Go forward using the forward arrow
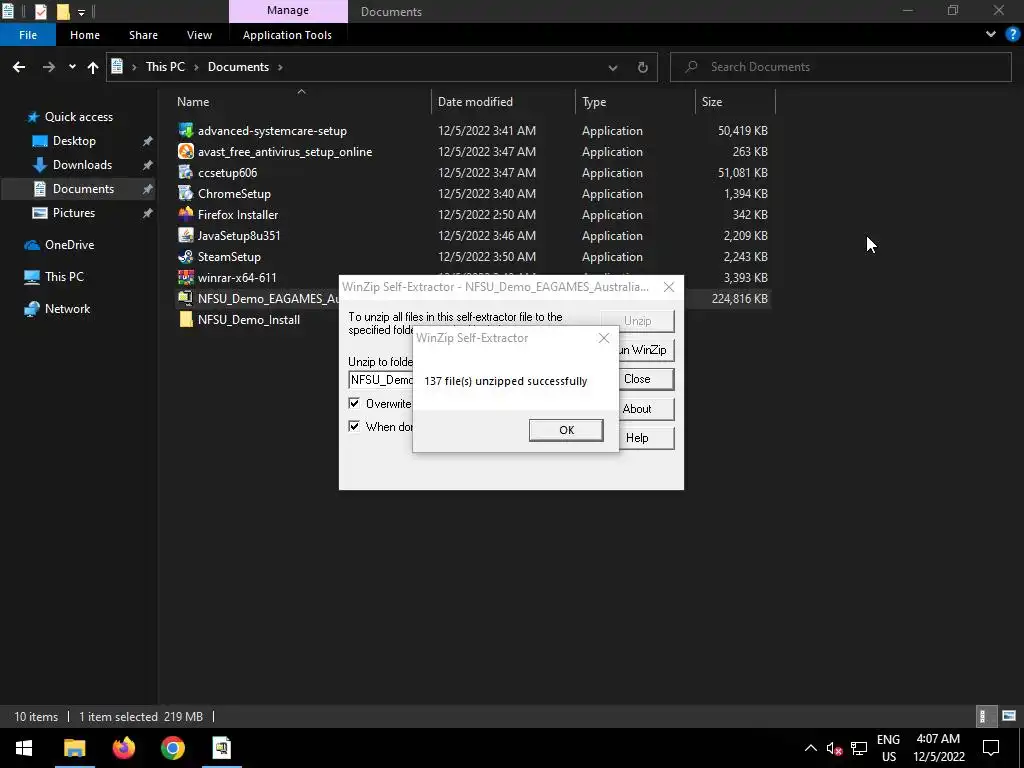 click(x=49, y=67)
